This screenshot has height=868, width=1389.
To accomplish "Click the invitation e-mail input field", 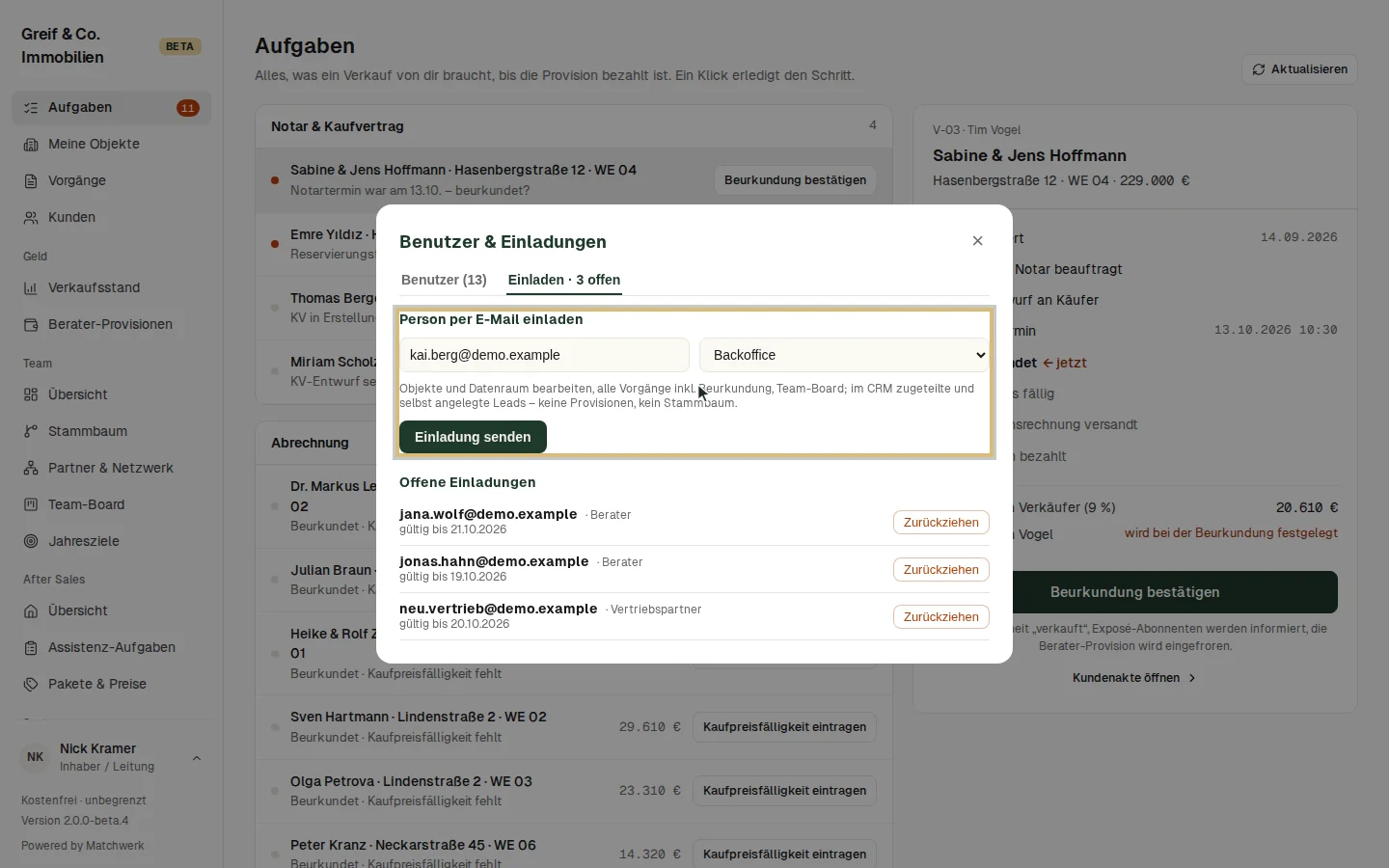I will pyautogui.click(x=544, y=355).
